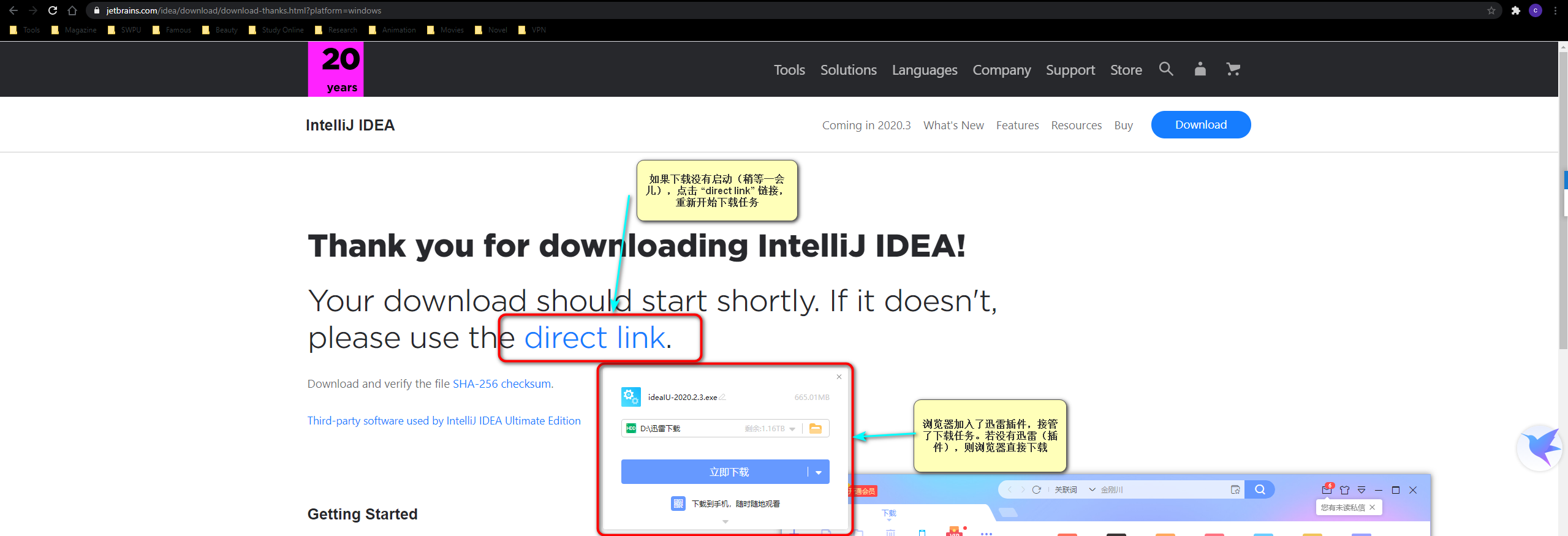Open the browser extensions puzzle icon
This screenshot has width=1568, height=536.
[x=1516, y=10]
